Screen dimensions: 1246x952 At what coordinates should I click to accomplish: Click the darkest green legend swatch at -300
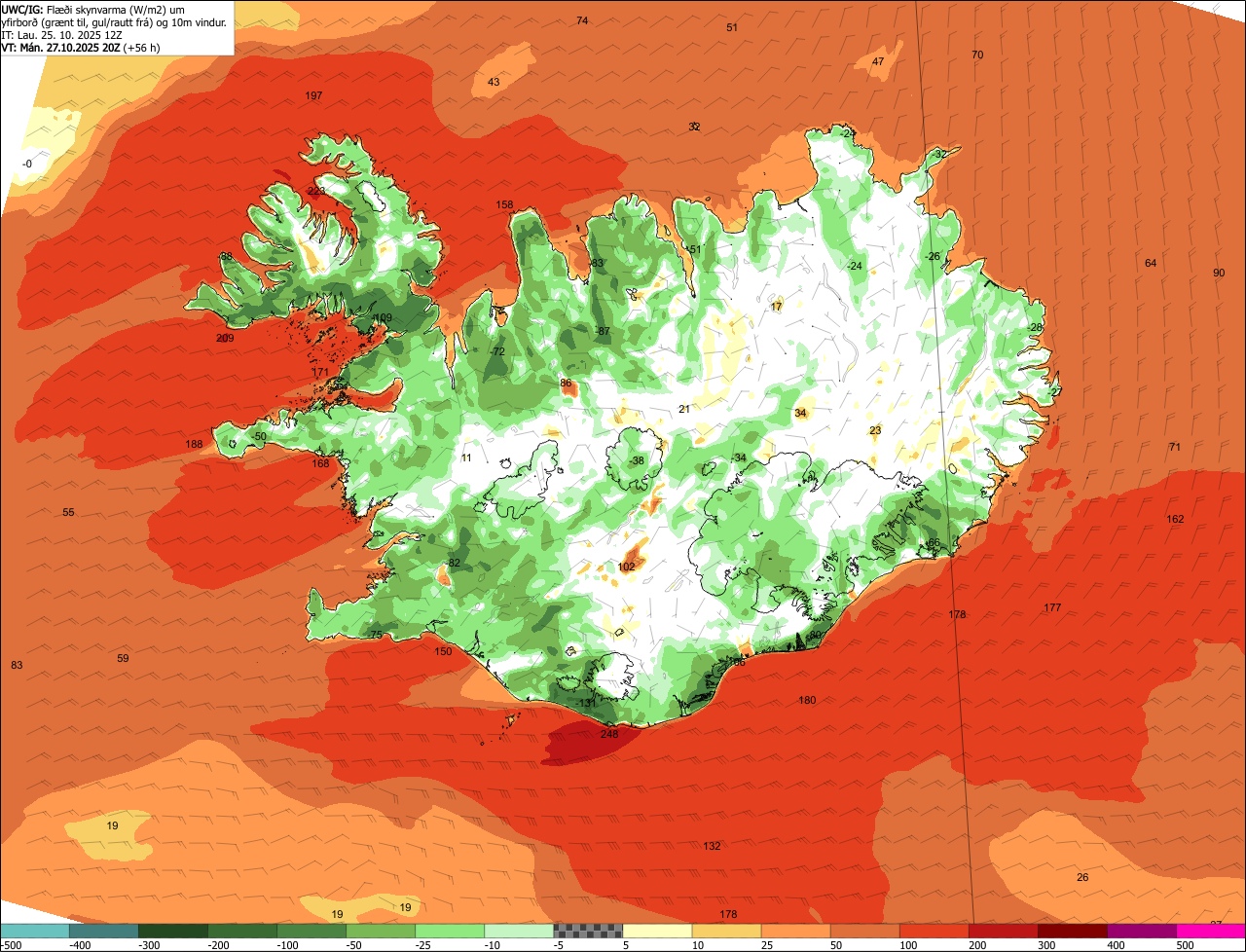tap(172, 931)
